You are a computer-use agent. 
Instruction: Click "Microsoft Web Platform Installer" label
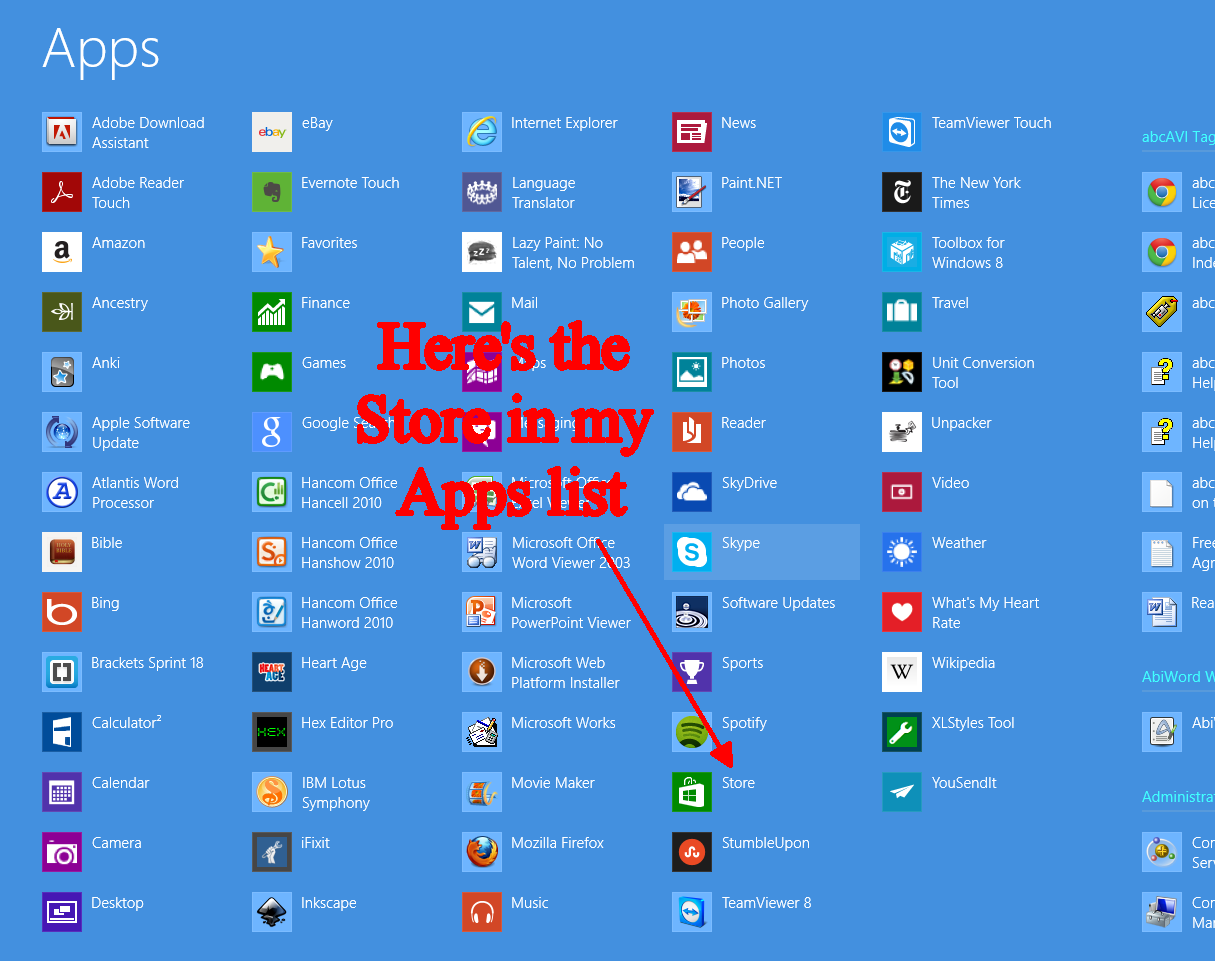[x=565, y=673]
